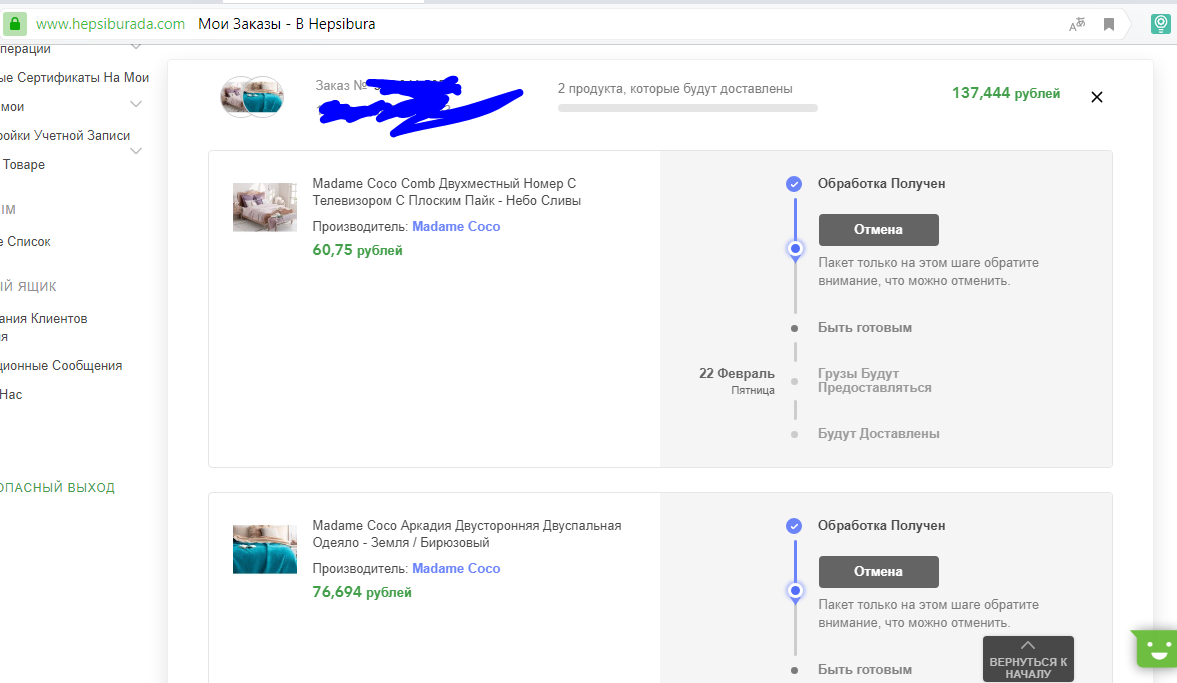Viewport: 1177px width, 683px height.
Task: Open the 'Список' sidebar item
Action: coord(26,242)
